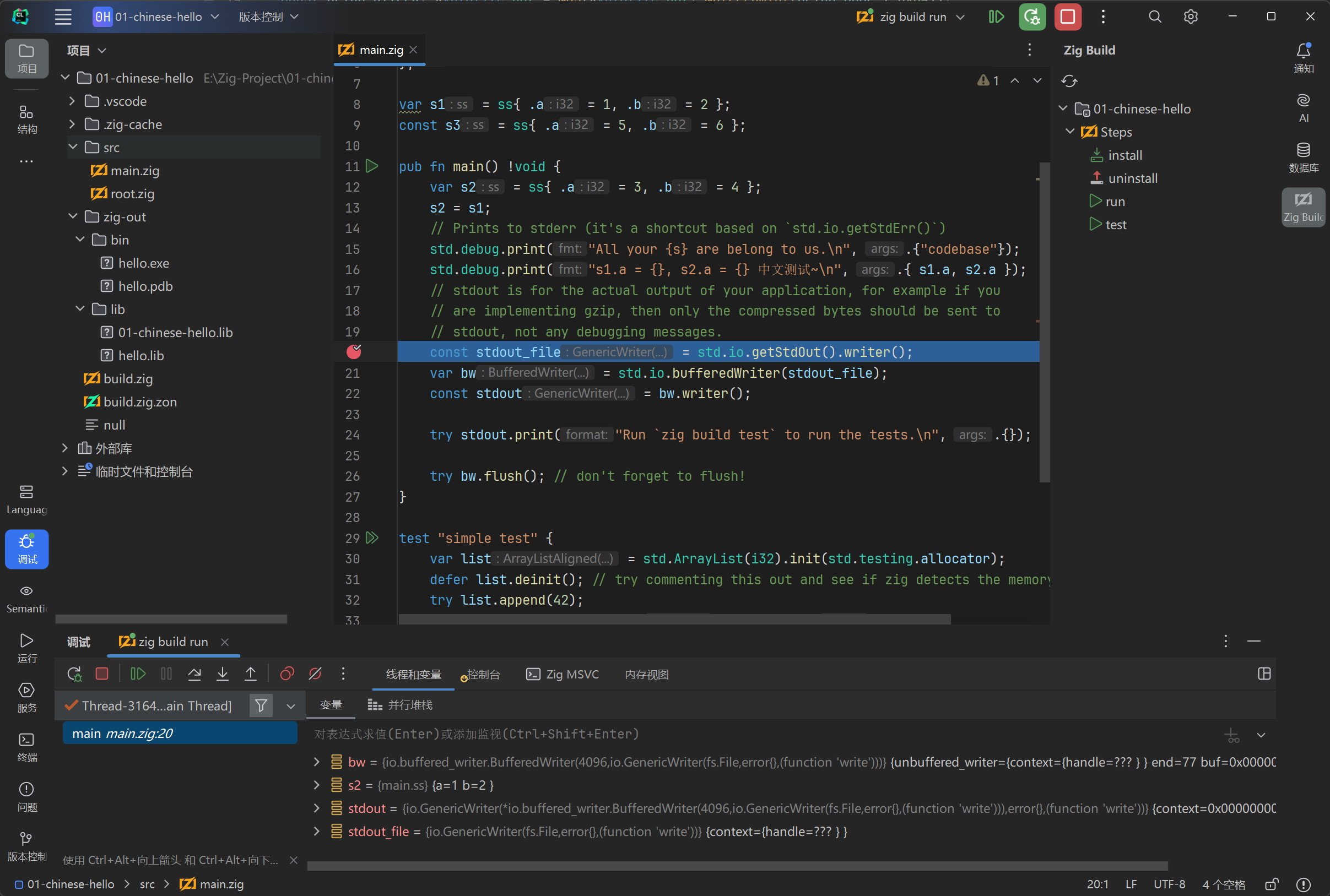Click the Step Into debug icon
The width and height of the screenshot is (1330, 896).
tap(223, 674)
